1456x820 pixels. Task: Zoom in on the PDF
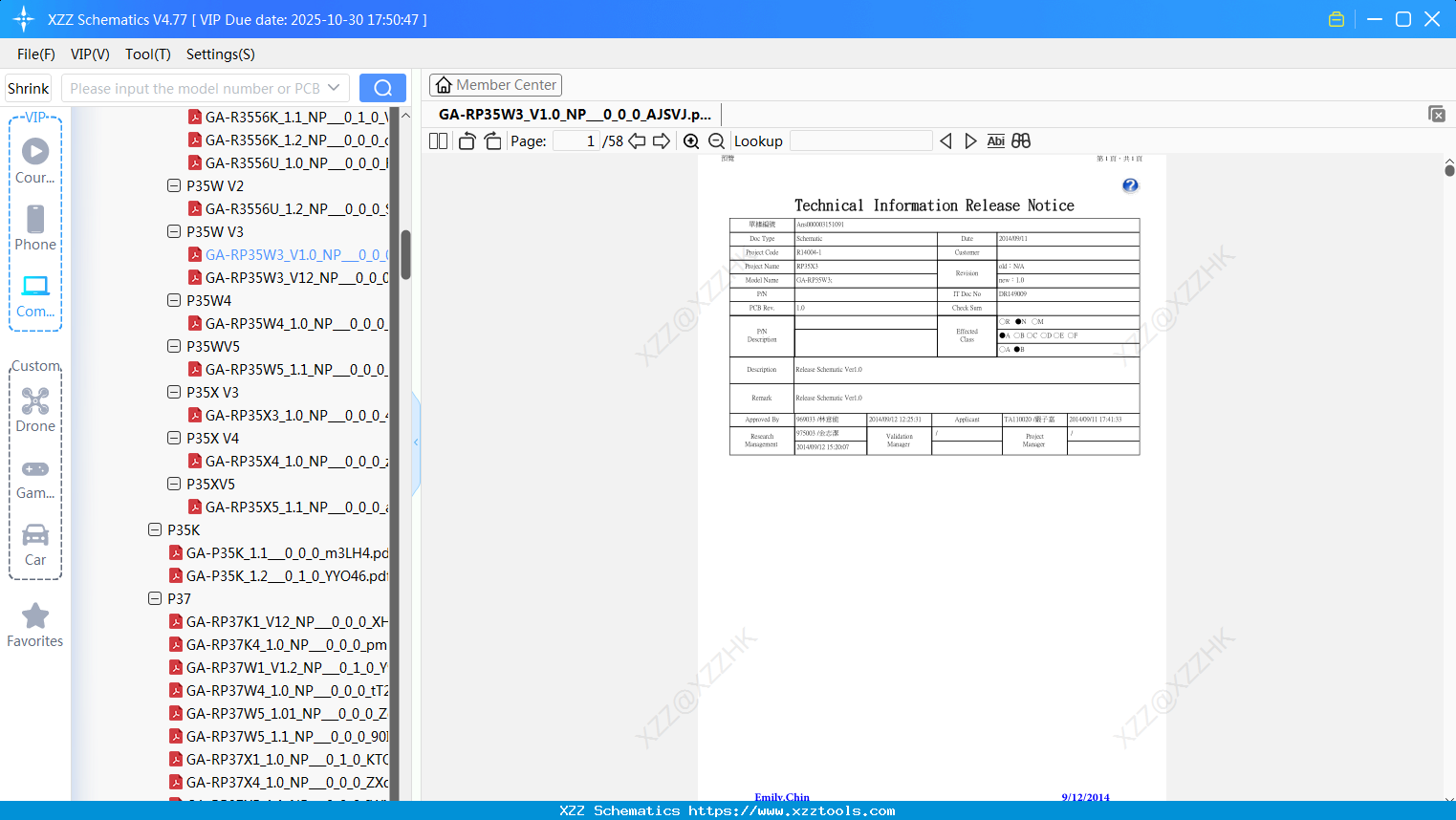691,140
